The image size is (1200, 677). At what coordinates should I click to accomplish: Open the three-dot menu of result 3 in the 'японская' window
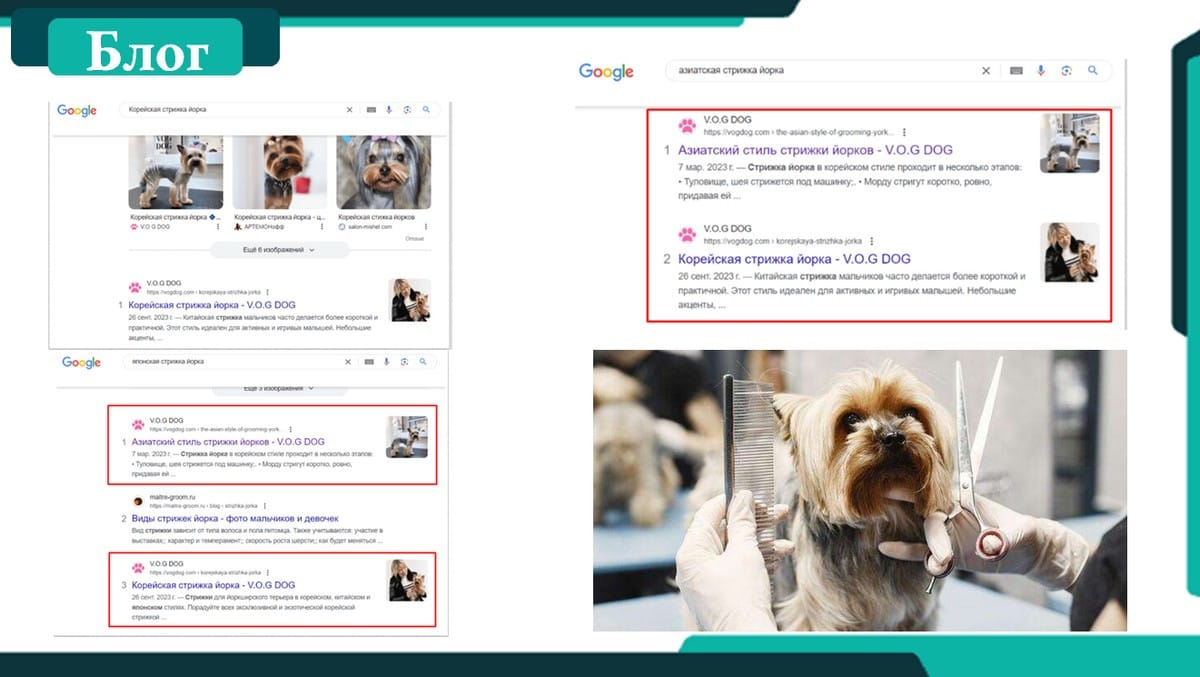click(x=268, y=573)
